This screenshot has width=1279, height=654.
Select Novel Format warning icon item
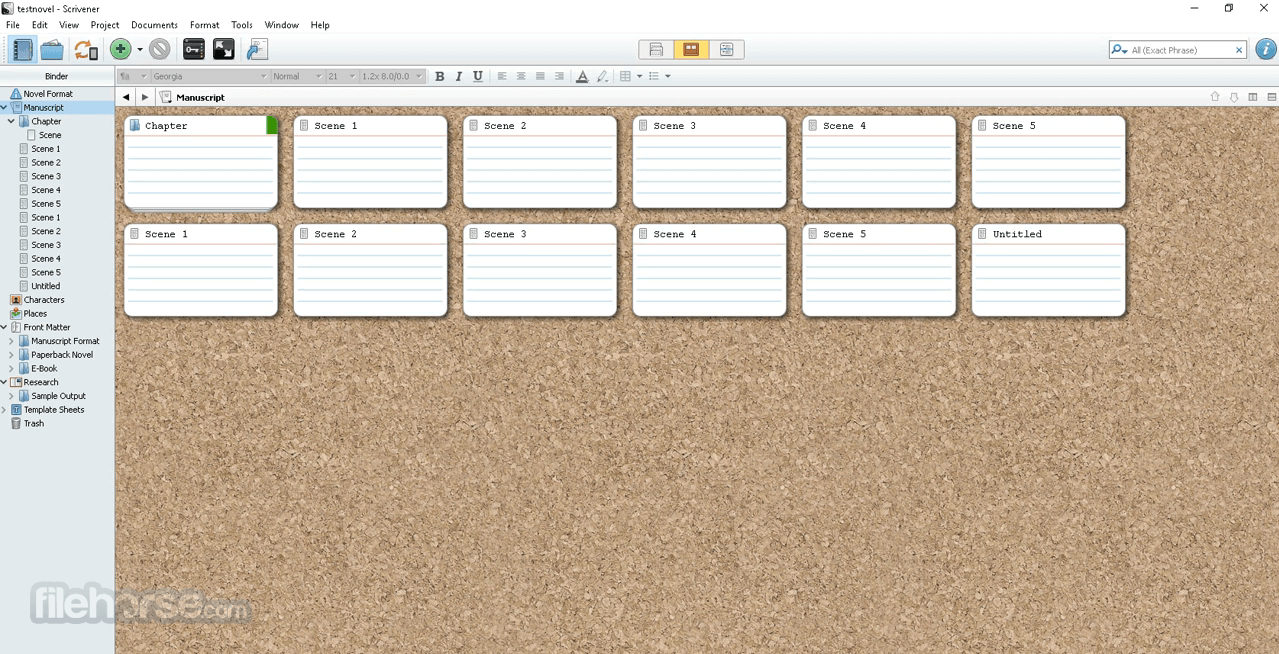coord(16,94)
